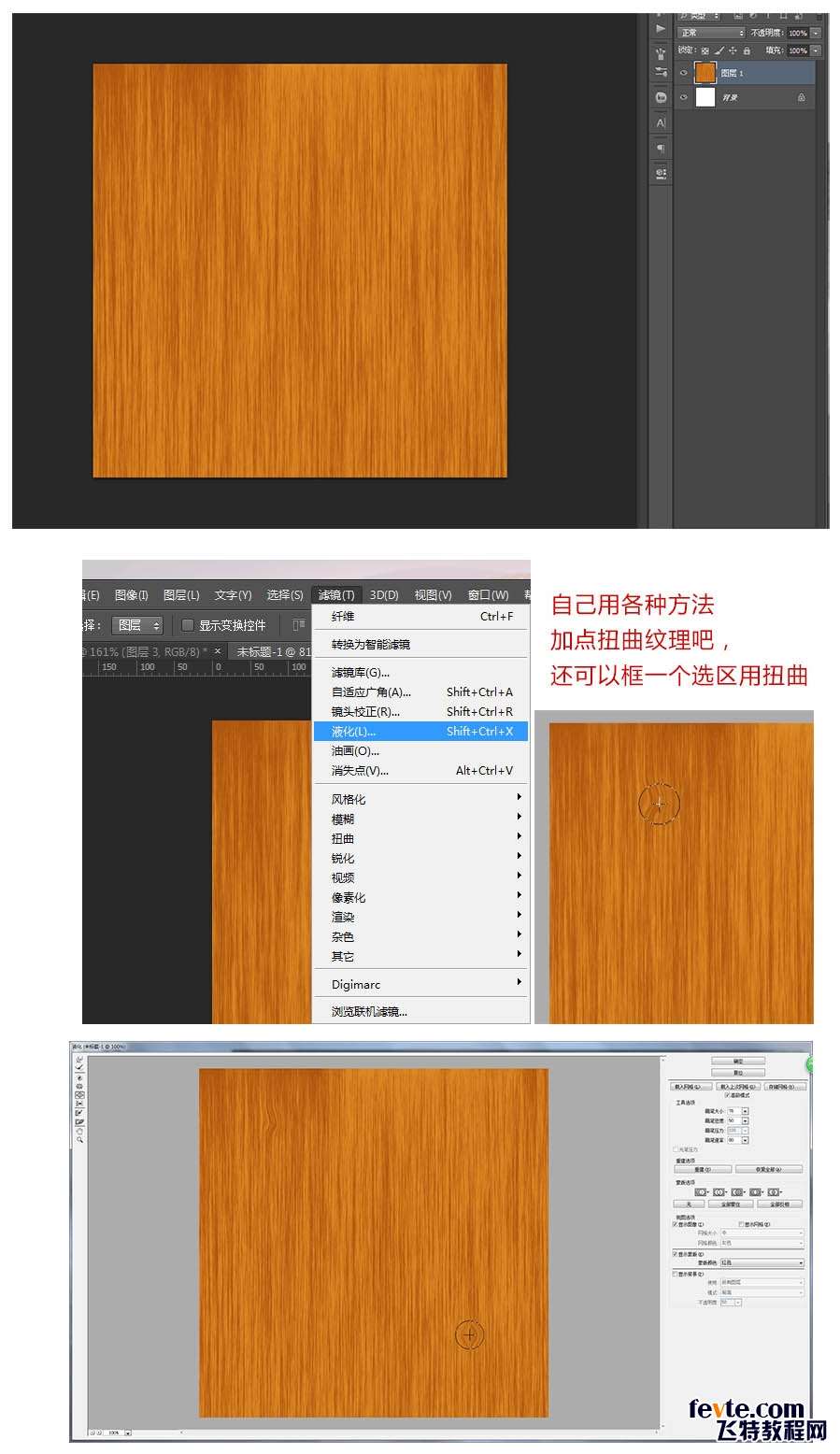This screenshot has width=840, height=1454.
Task: Open the 正常 blend mode dropdown
Action: 712,33
